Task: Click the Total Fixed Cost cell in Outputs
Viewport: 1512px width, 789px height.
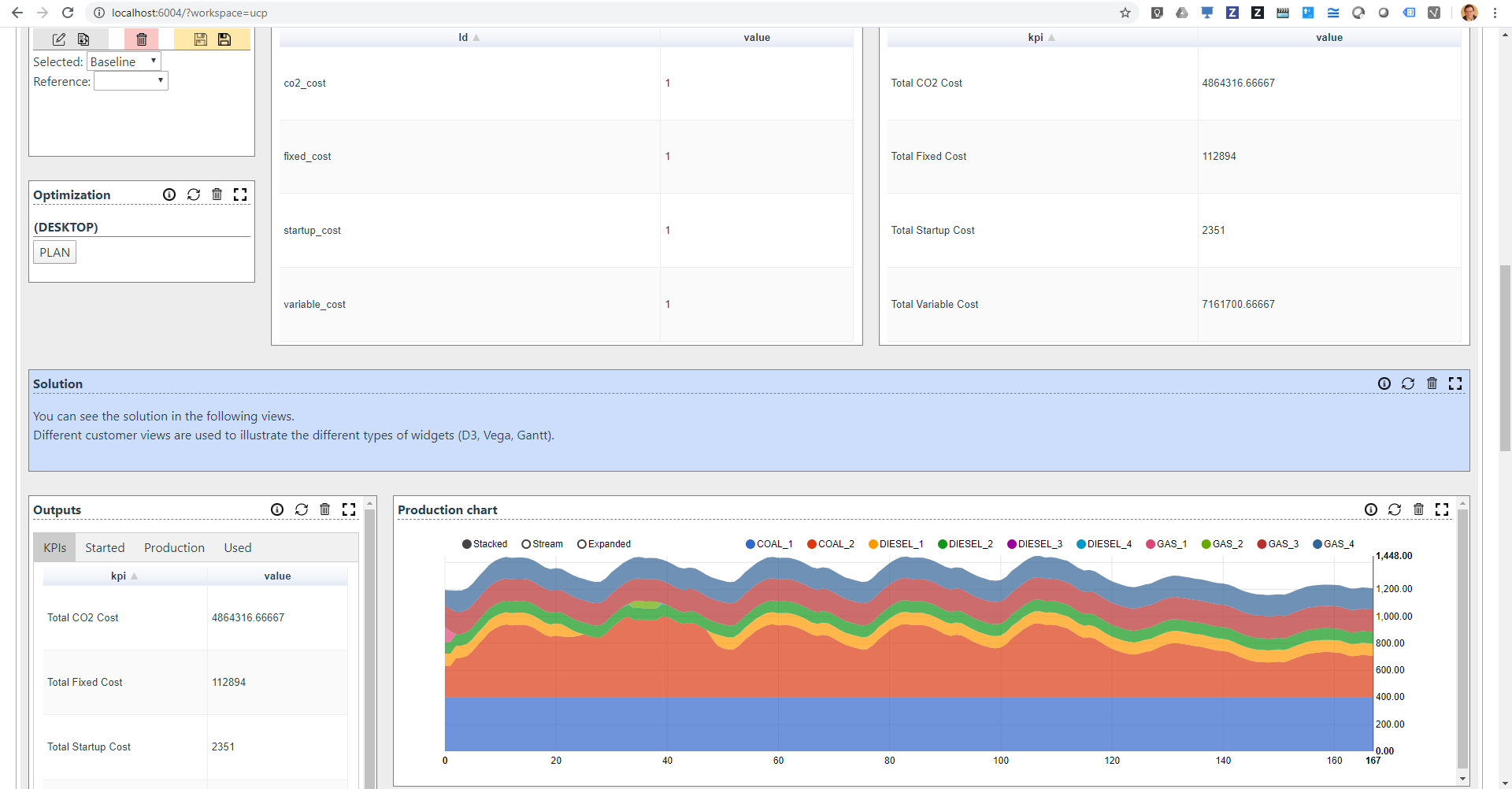Action: (125, 683)
